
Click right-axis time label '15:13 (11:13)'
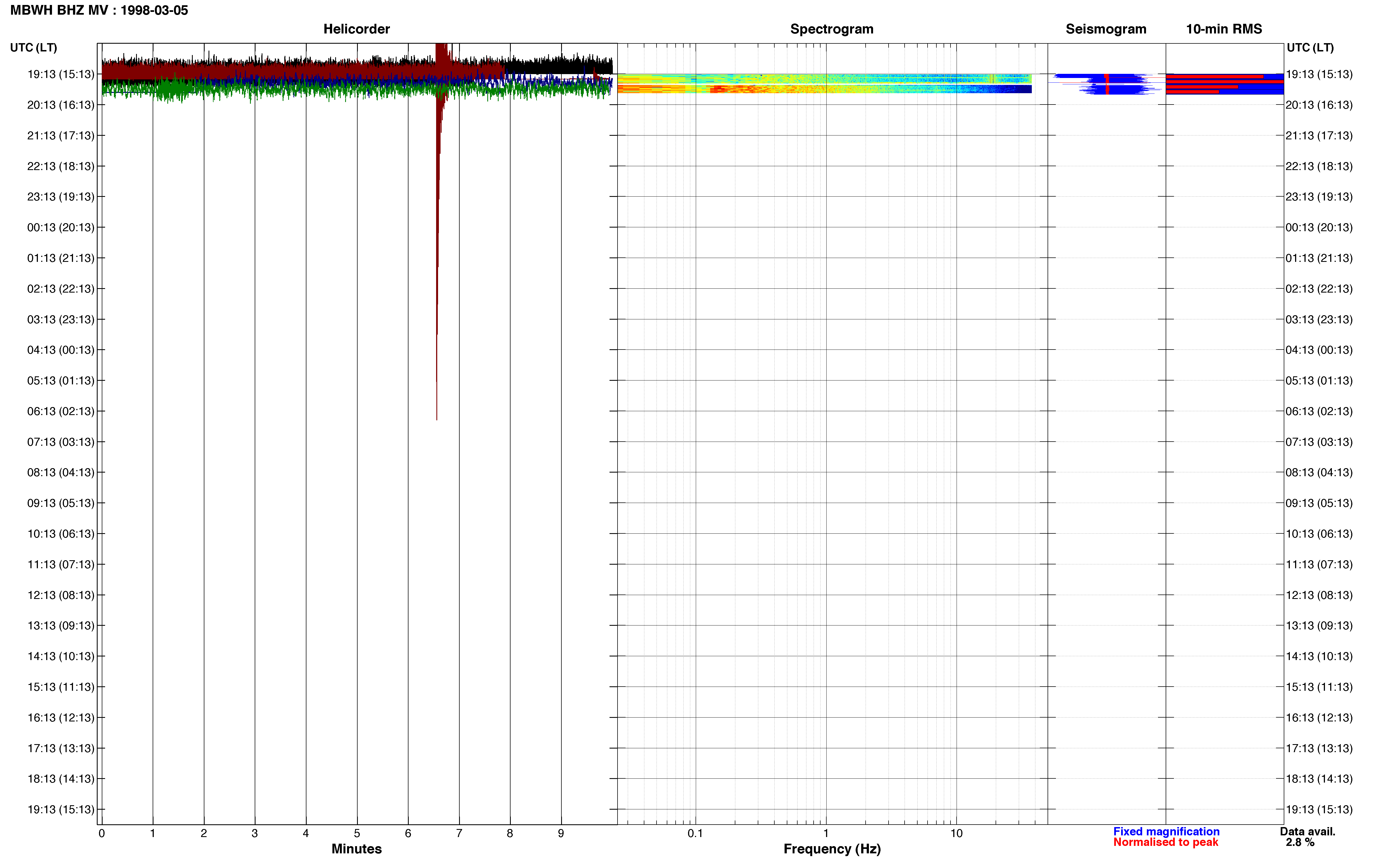point(1319,687)
